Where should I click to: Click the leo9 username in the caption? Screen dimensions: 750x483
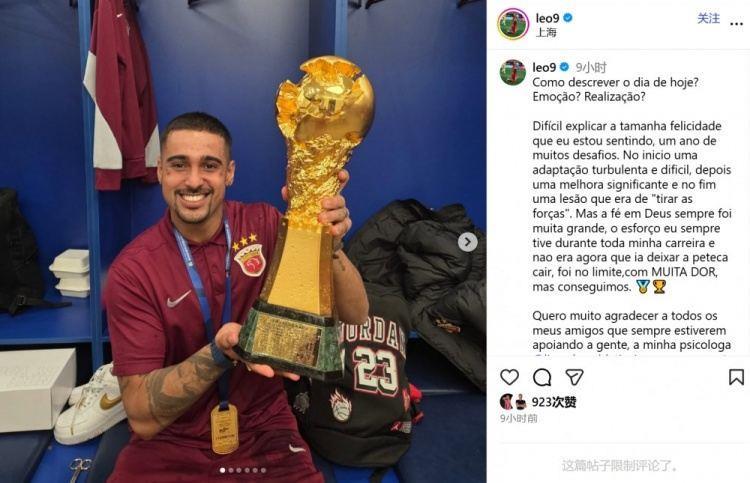click(544, 67)
